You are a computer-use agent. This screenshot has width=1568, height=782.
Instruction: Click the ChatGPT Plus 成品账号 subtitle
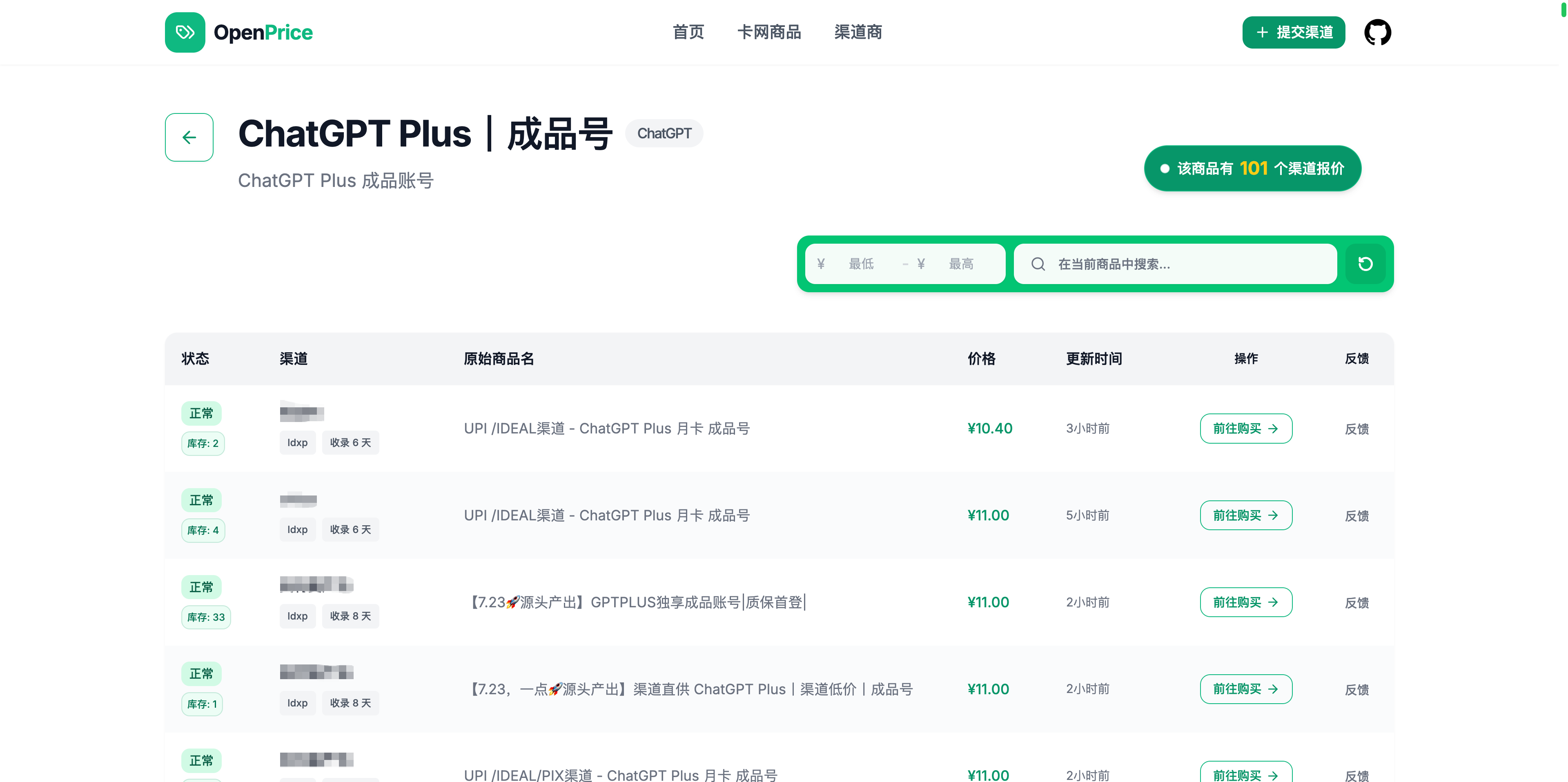tap(335, 181)
